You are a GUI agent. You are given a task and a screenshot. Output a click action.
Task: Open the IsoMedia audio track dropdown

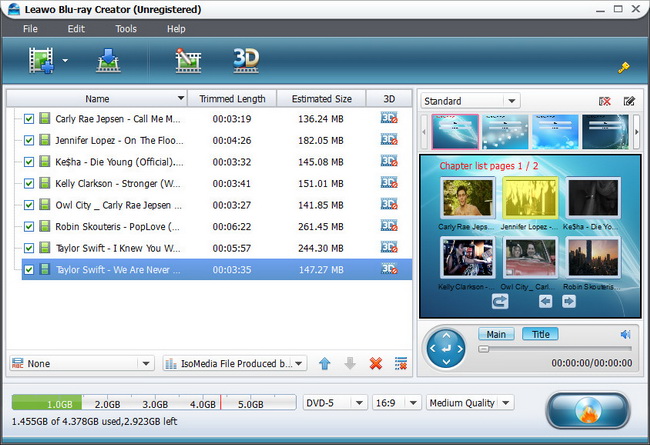[299, 364]
